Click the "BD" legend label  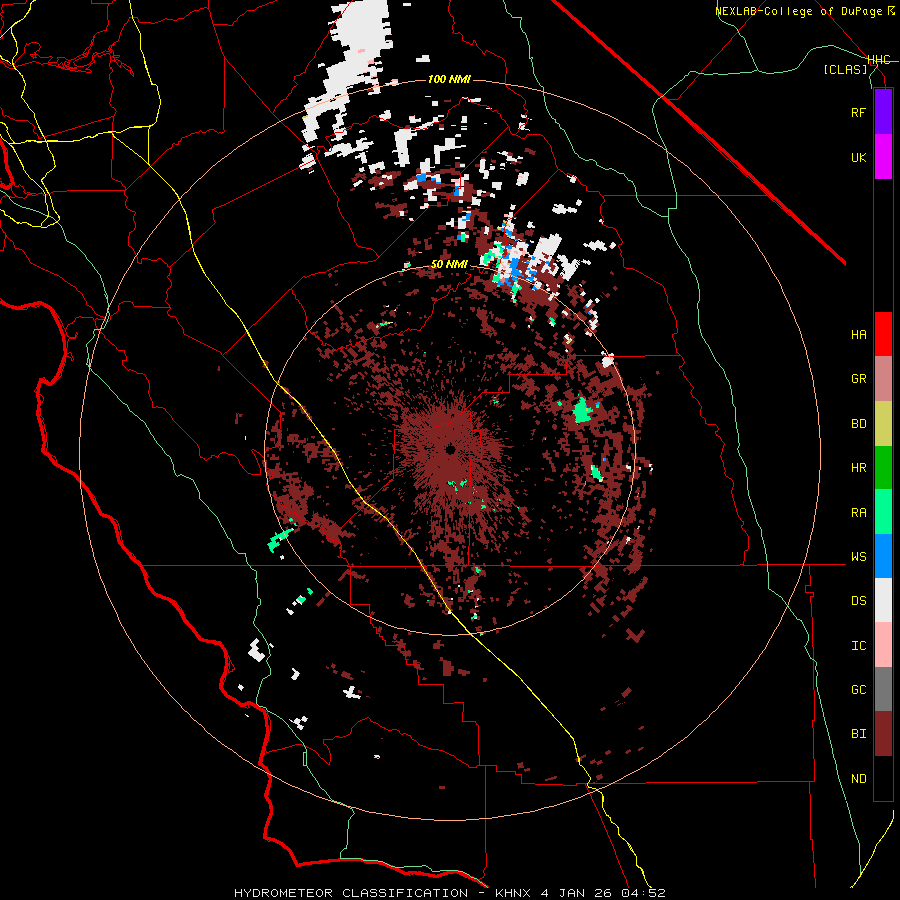(x=858, y=424)
